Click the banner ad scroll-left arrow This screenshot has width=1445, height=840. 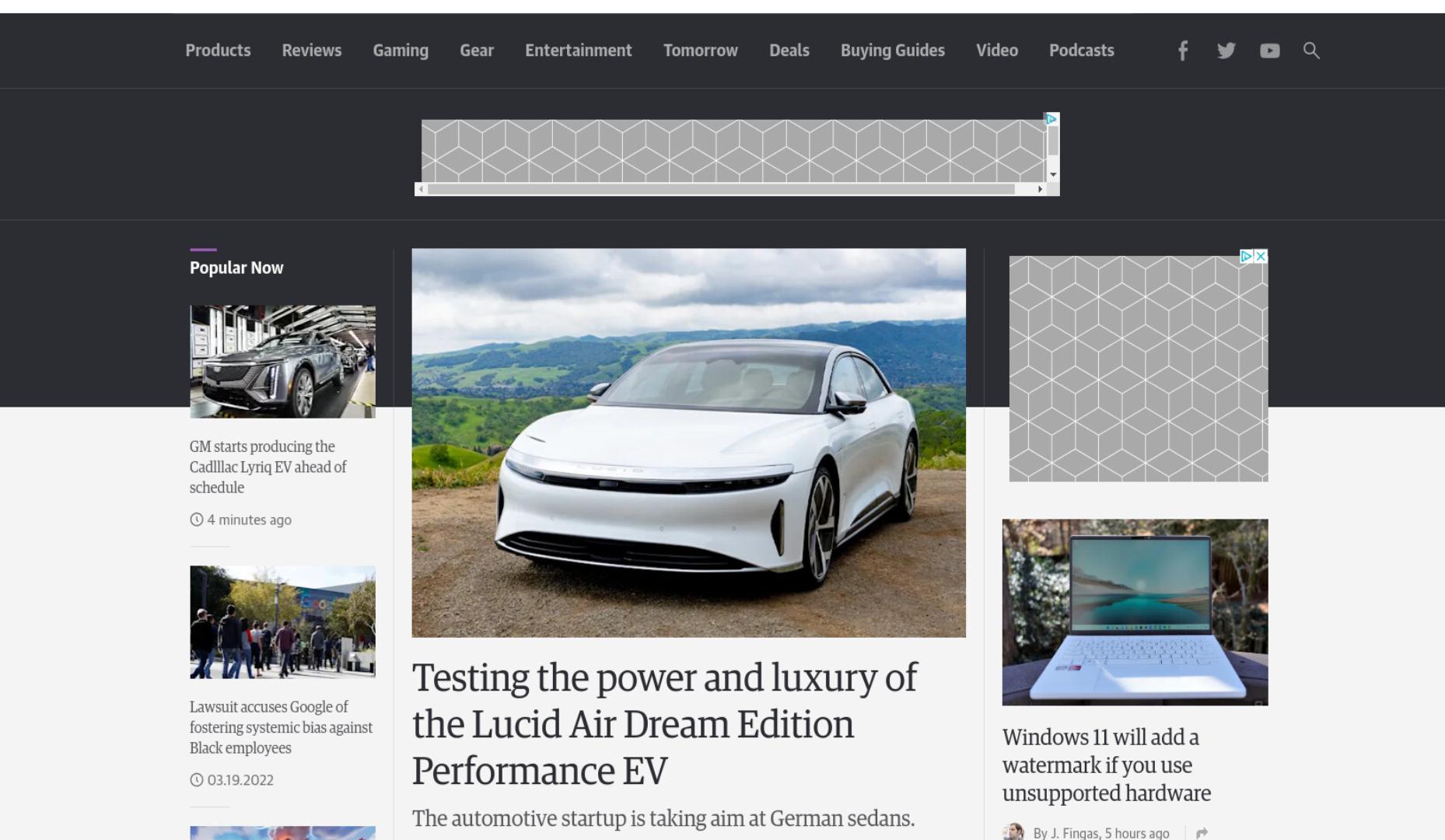[421, 189]
